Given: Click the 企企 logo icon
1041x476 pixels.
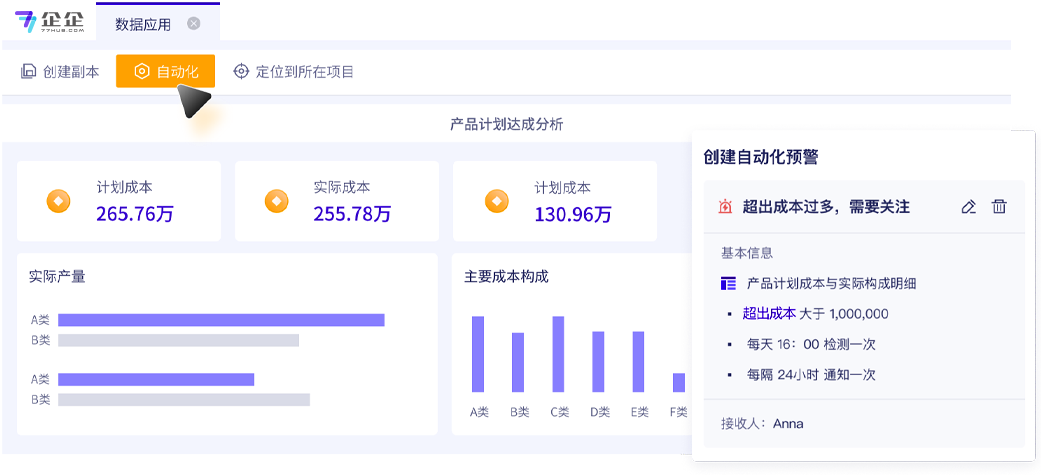Looking at the screenshot, I should (26, 21).
